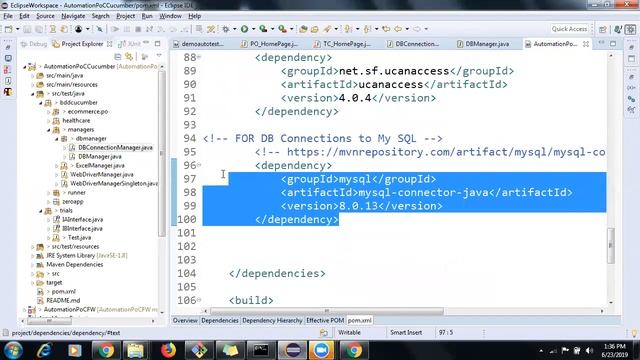This screenshot has width=640, height=360.
Task: Fold the dependency block at line 96
Action: pyautogui.click(x=199, y=165)
